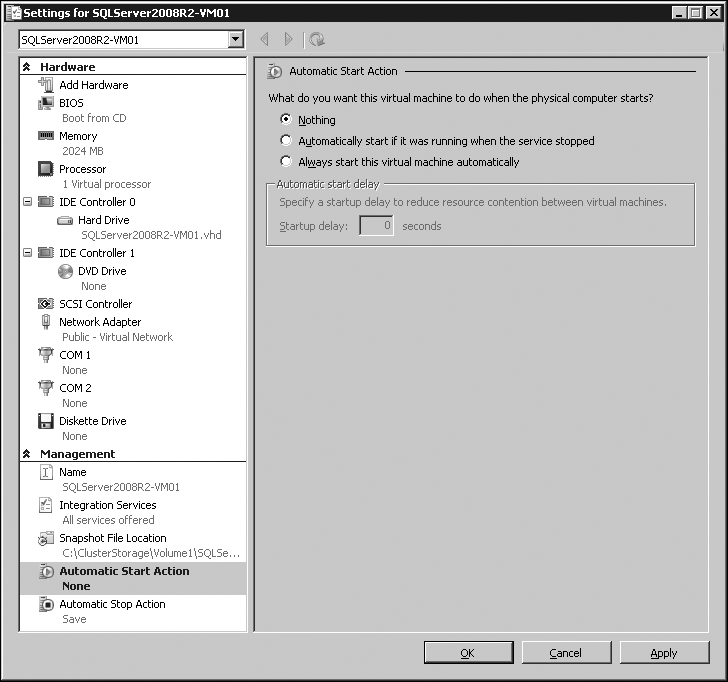Select the Processor icon

(x=46, y=169)
